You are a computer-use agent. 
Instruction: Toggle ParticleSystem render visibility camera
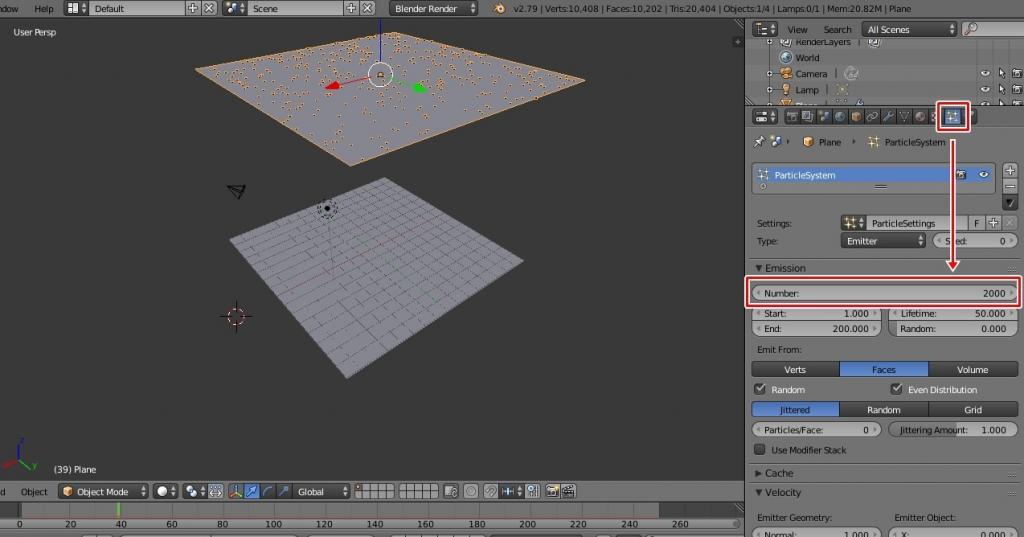[961, 174]
